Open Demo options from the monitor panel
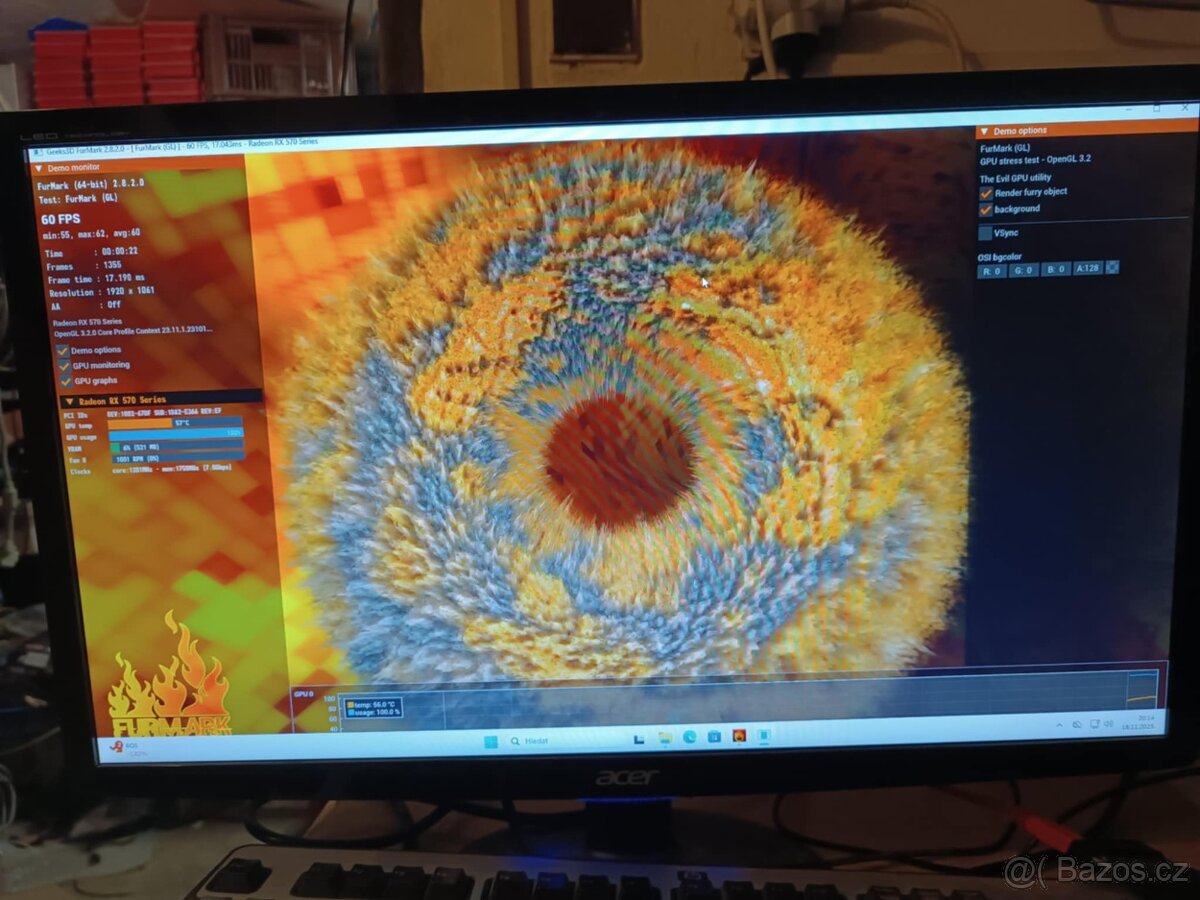 [x=64, y=350]
